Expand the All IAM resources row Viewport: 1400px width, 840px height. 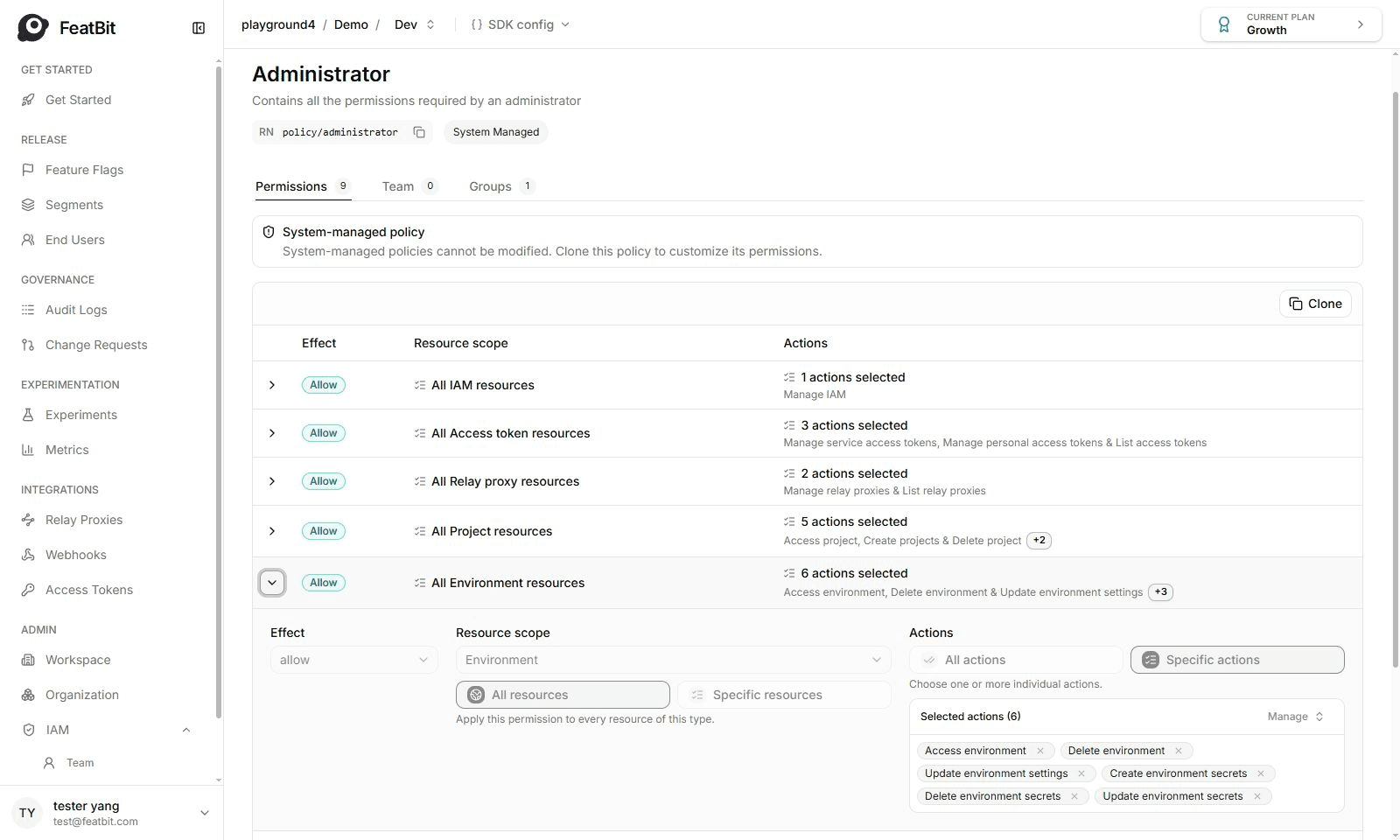(272, 385)
